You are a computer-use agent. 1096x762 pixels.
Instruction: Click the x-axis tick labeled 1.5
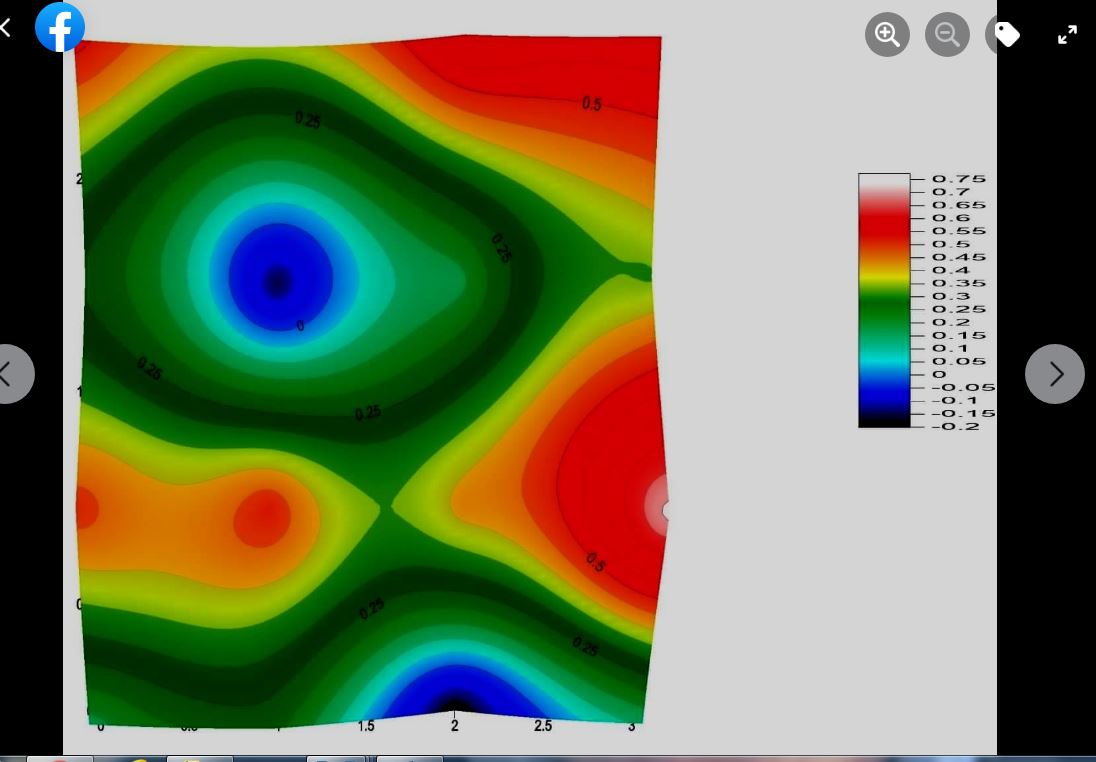coord(366,726)
